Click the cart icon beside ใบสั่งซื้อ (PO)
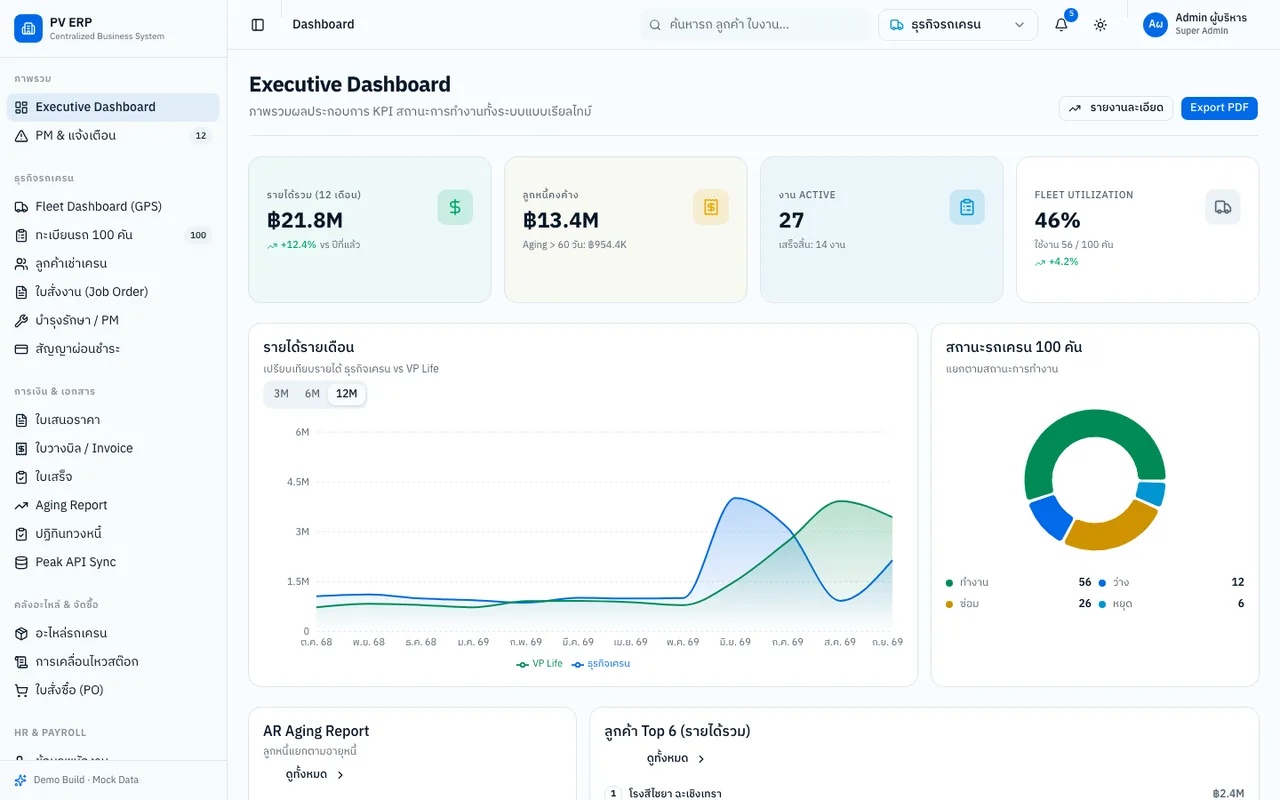1280x800 pixels. point(21,691)
